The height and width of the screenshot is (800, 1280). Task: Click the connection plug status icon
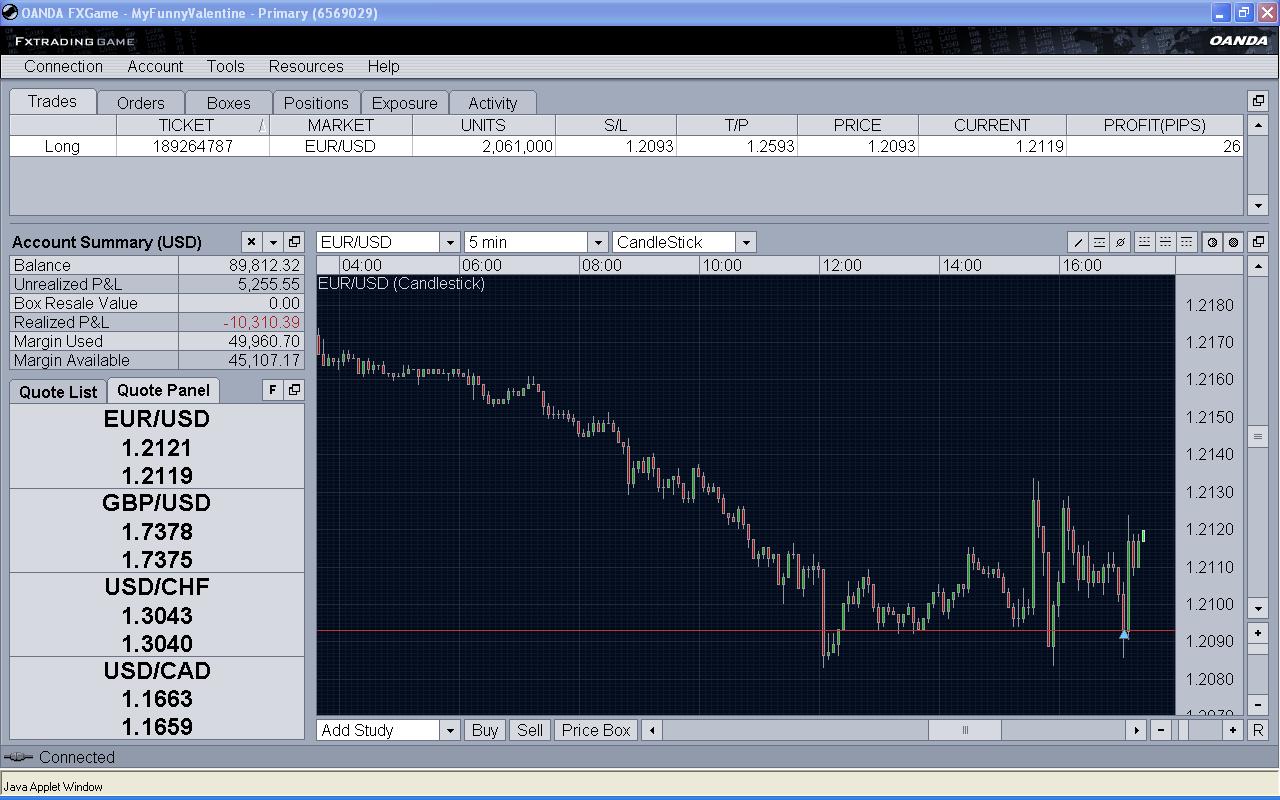click(x=18, y=757)
